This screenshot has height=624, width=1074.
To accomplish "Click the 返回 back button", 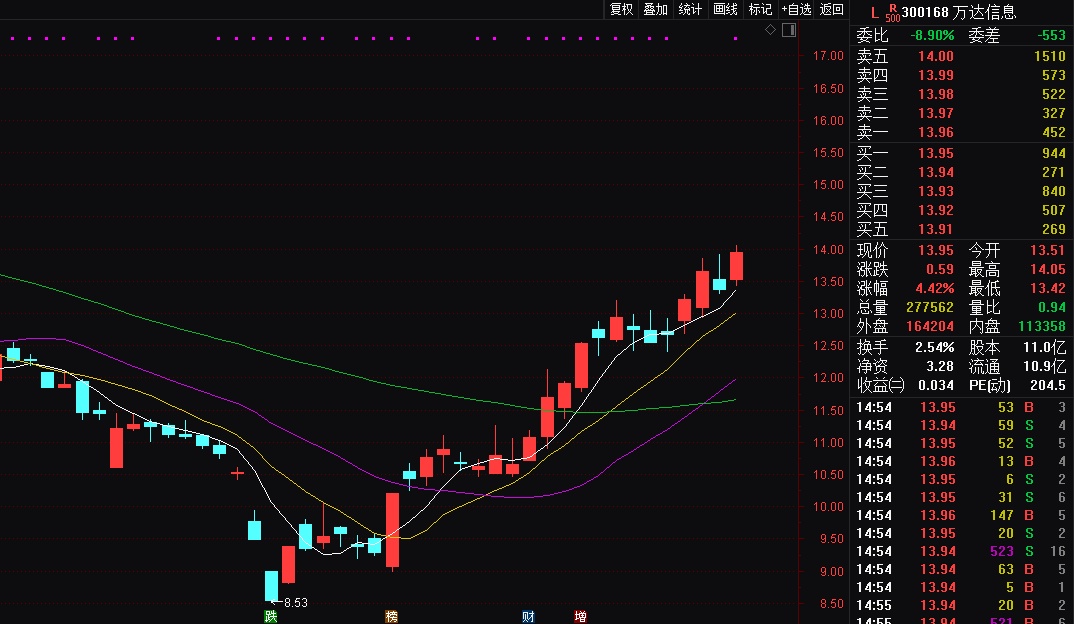I will pyautogui.click(x=832, y=9).
